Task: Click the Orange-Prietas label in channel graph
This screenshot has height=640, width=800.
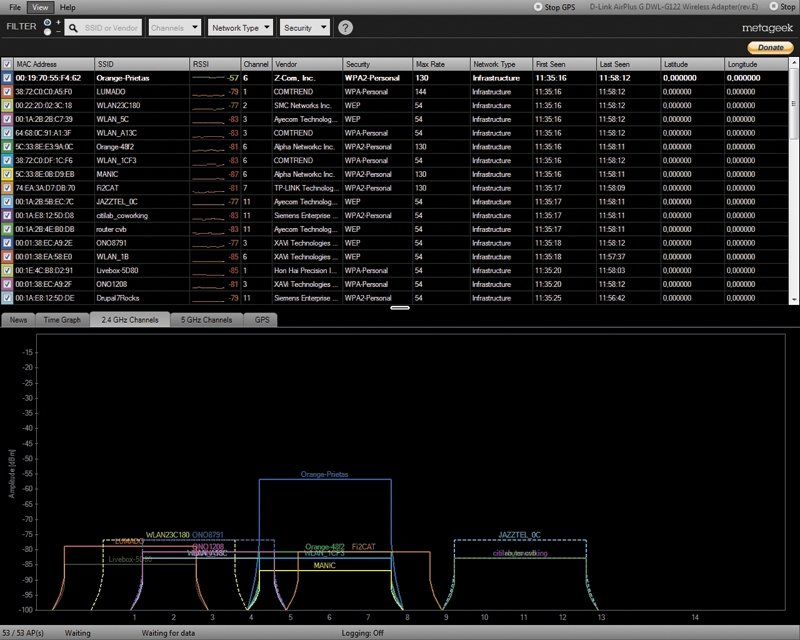Action: (324, 474)
